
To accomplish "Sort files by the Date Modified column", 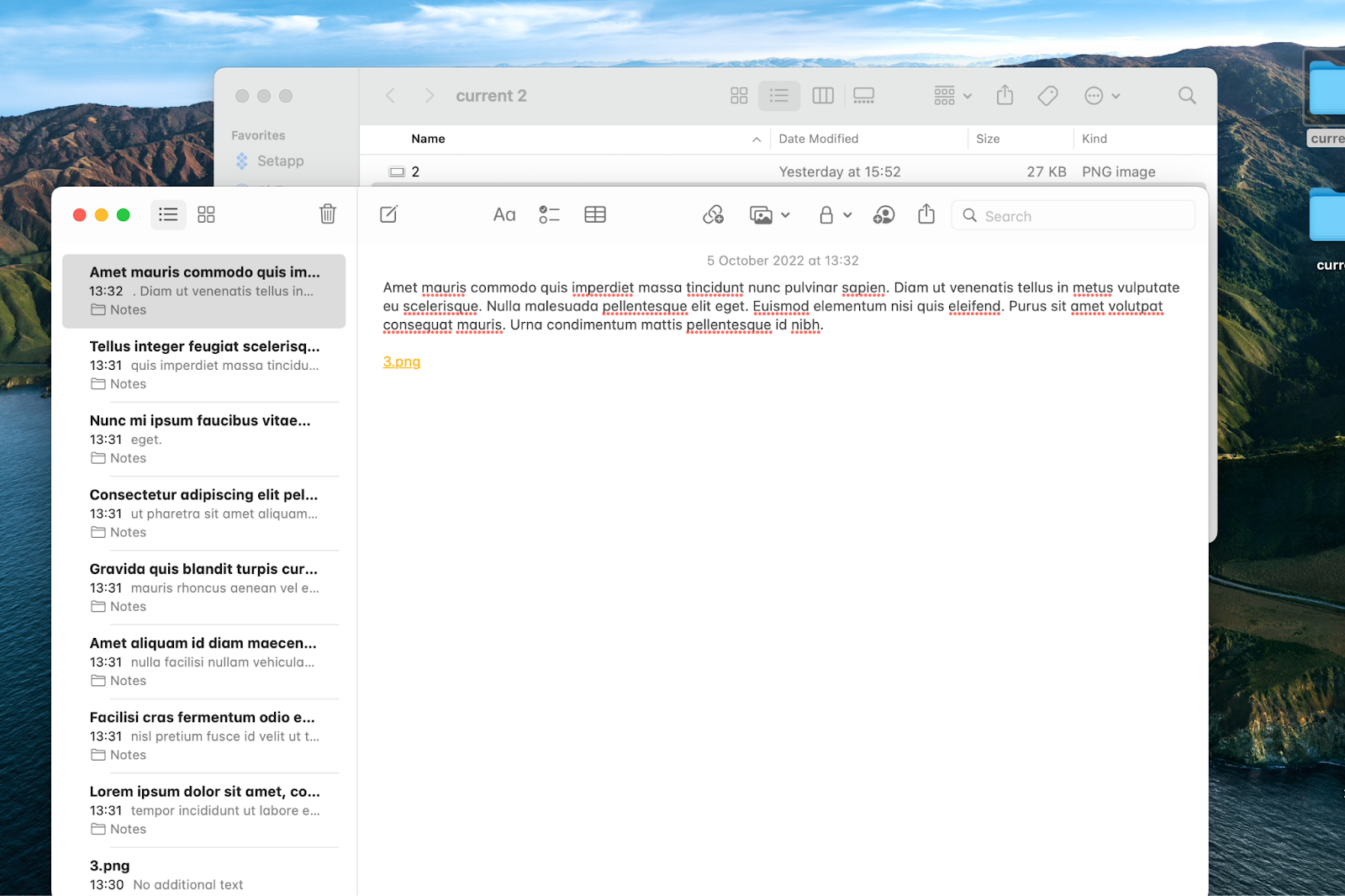I will point(818,139).
